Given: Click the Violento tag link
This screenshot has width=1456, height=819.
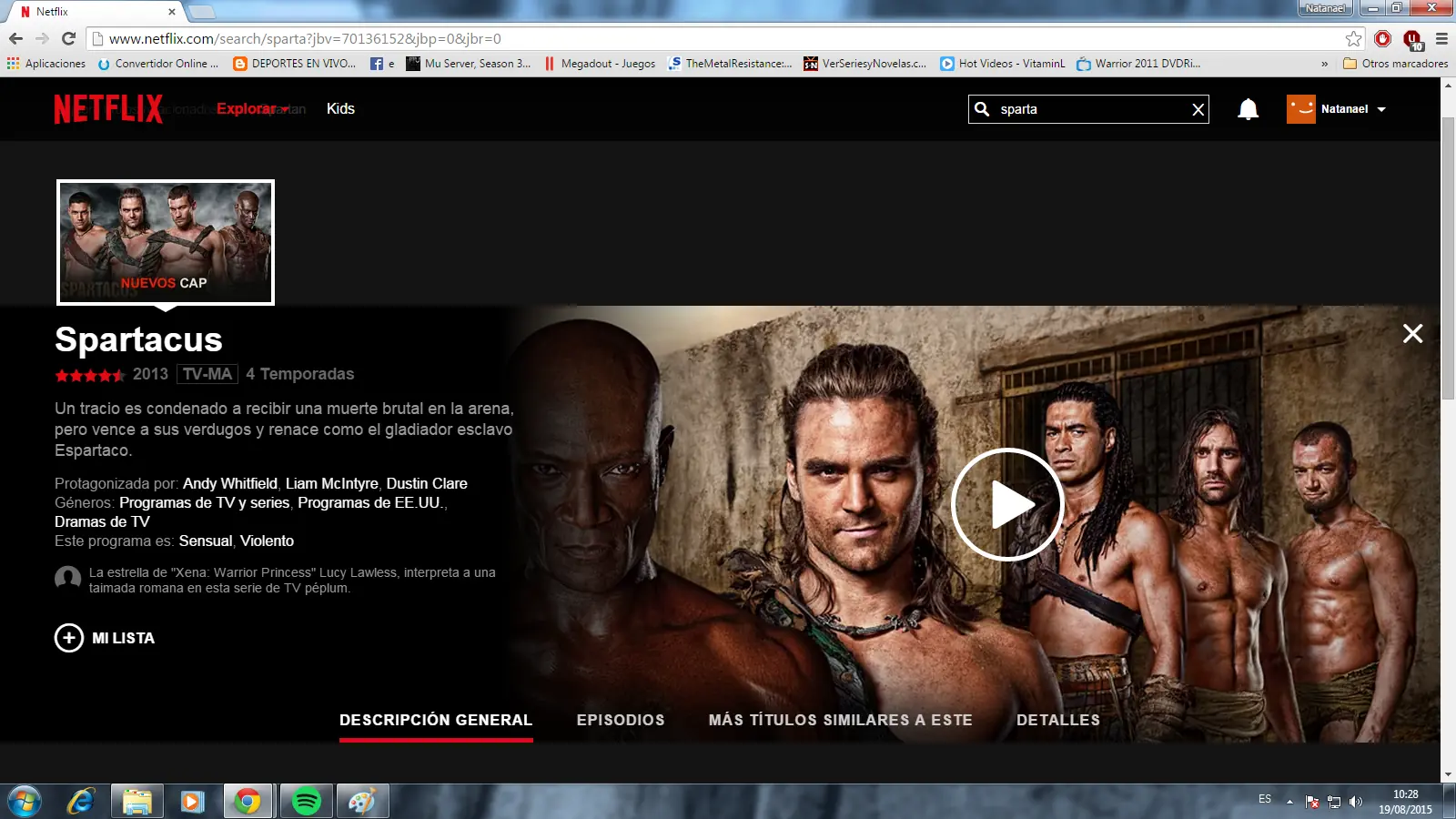Looking at the screenshot, I should [x=268, y=541].
